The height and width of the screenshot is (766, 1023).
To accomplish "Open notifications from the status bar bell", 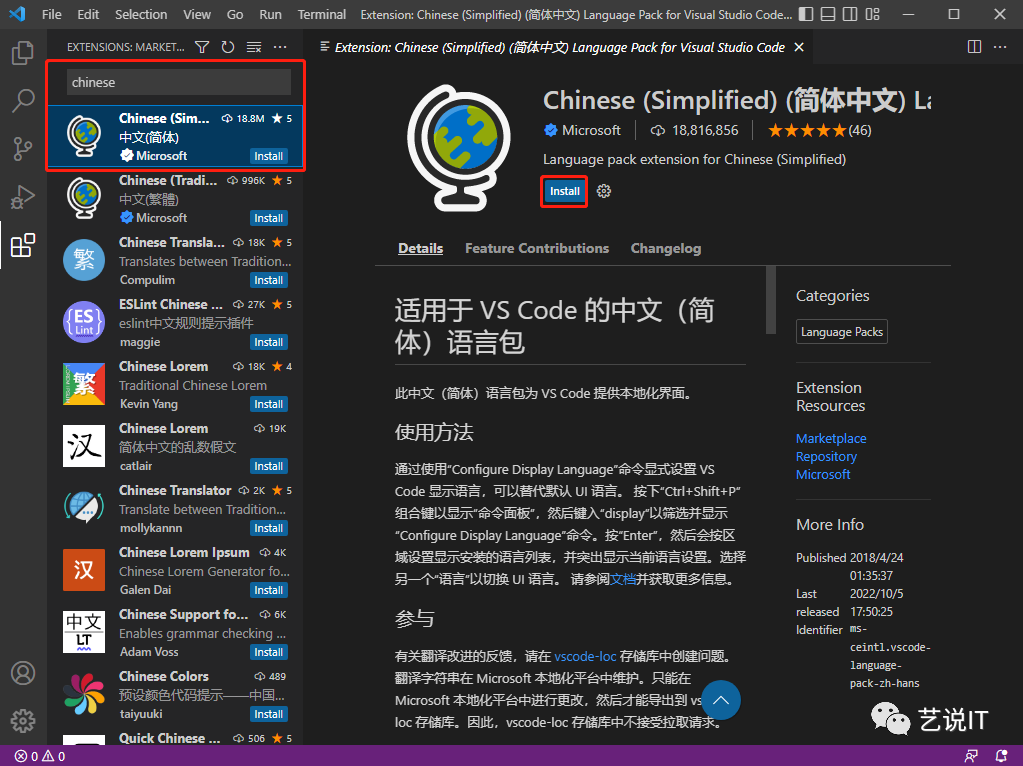I will (x=1000, y=756).
